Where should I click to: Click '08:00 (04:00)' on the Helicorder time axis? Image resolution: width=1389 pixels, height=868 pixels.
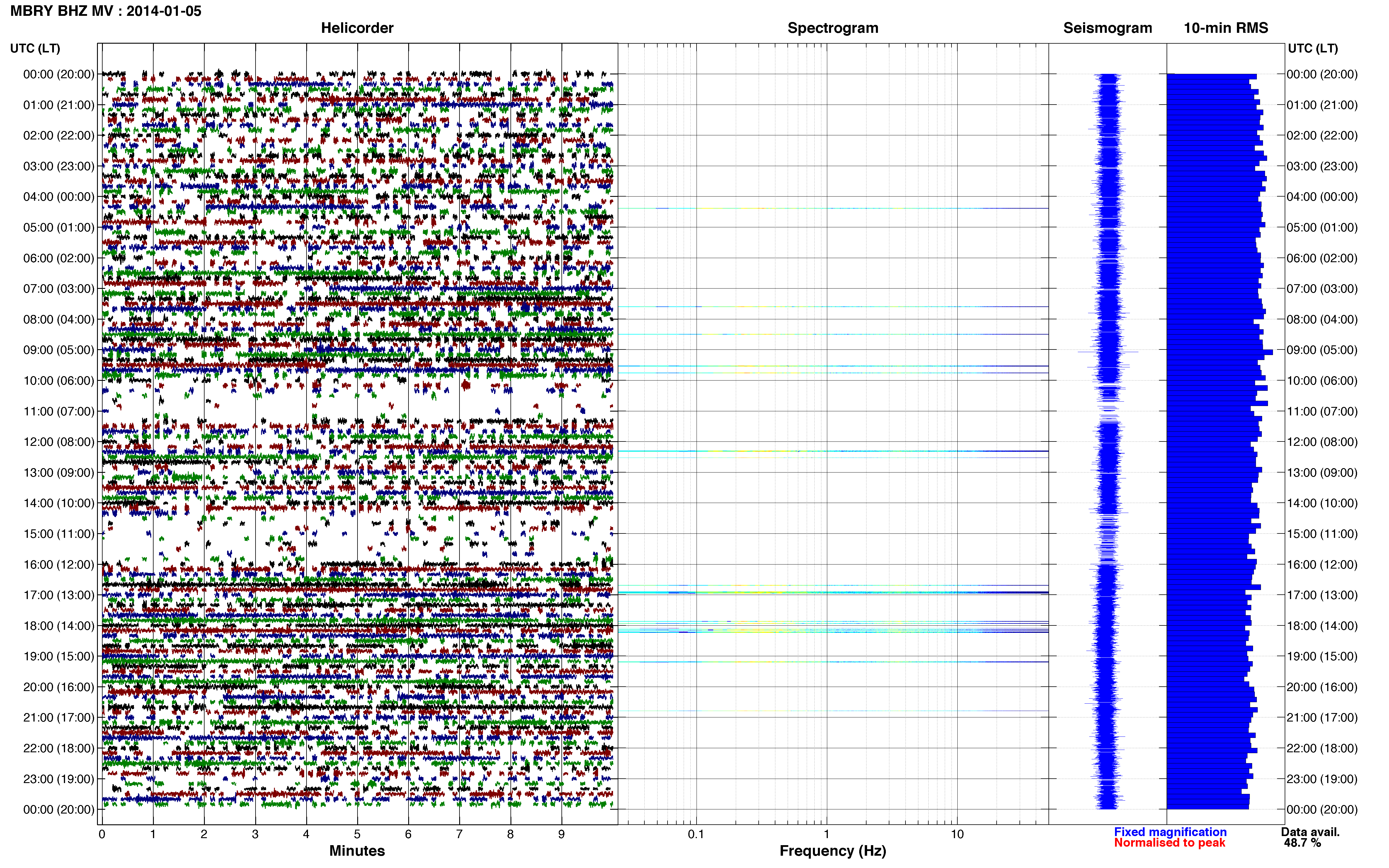[59, 319]
